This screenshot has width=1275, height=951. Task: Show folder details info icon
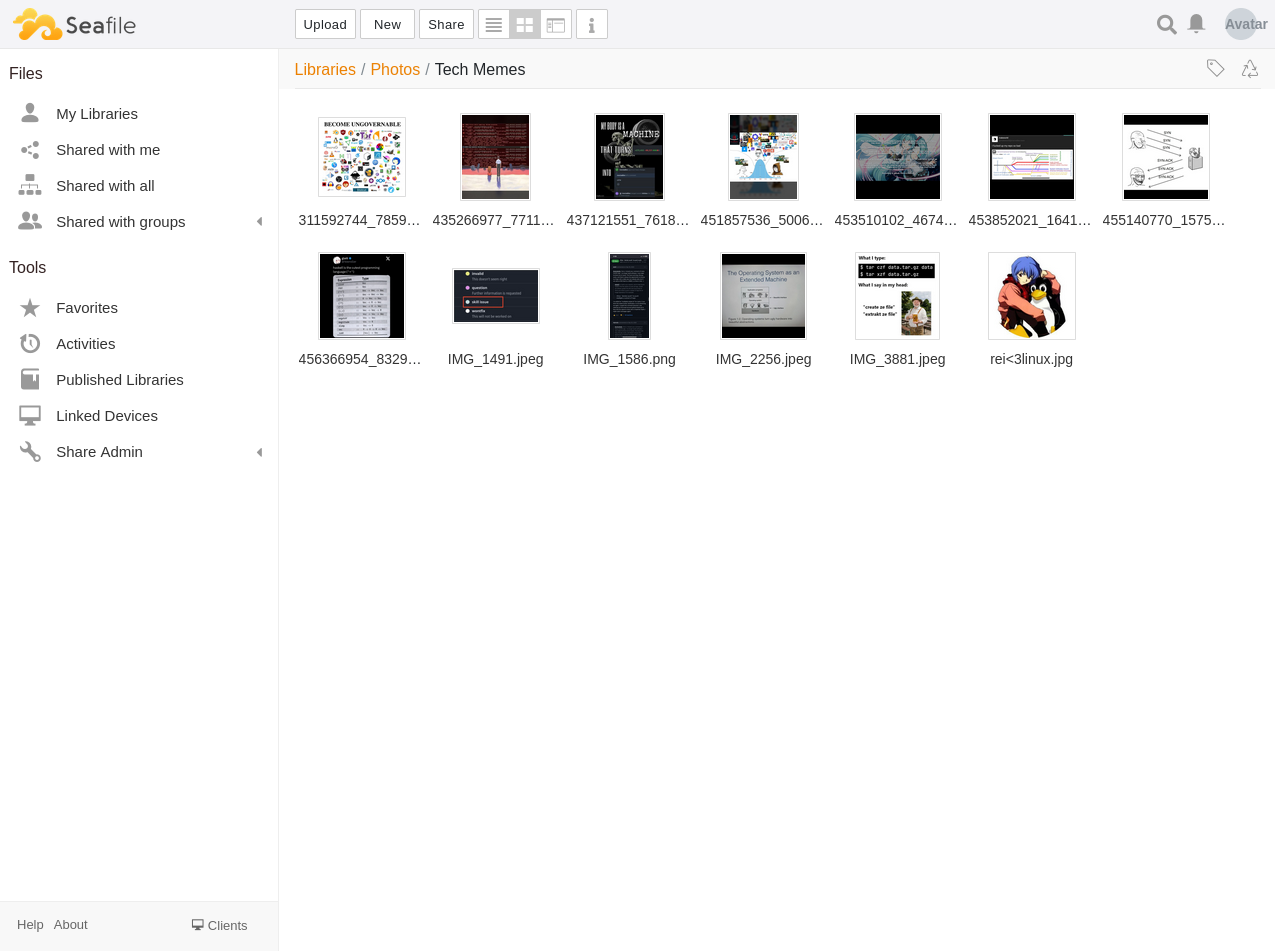pos(592,24)
